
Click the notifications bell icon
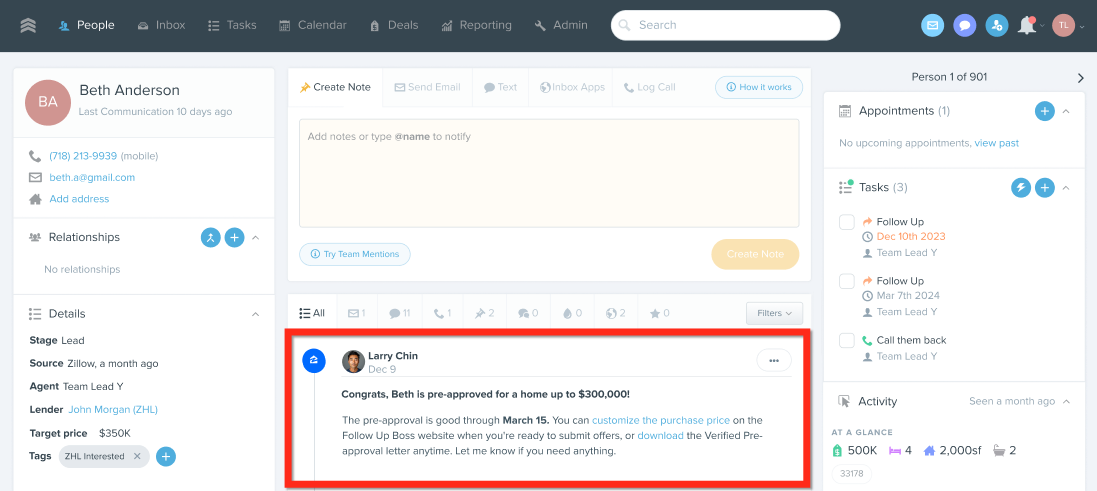[1026, 26]
